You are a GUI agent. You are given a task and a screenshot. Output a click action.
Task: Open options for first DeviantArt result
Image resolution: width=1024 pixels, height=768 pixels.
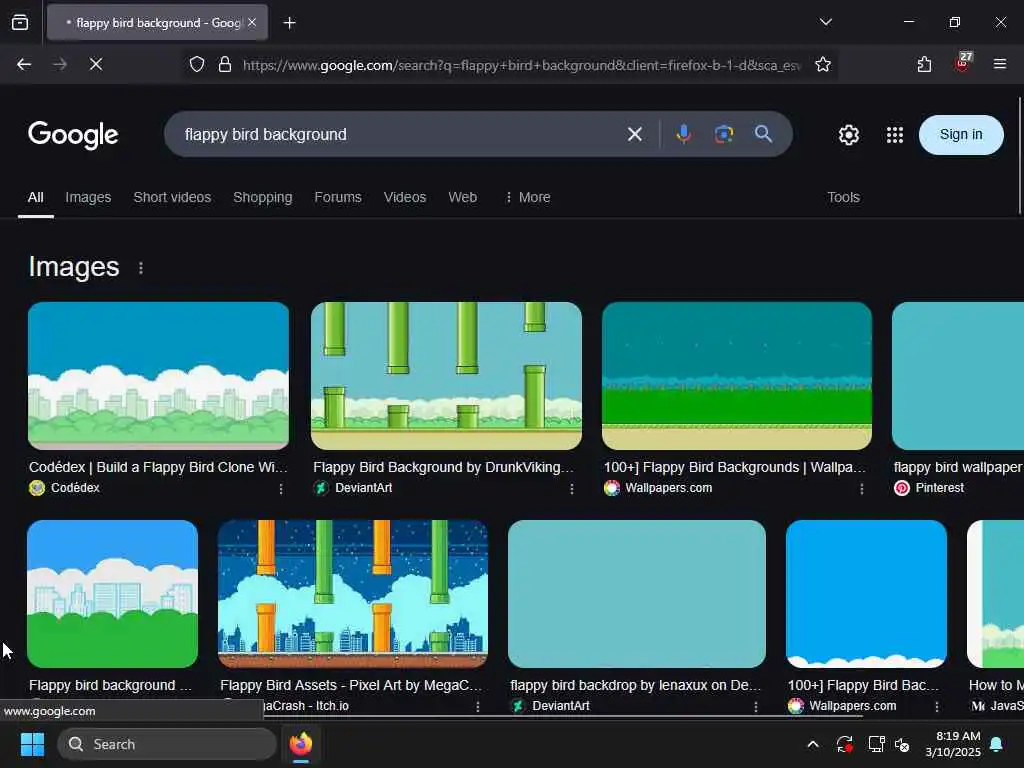click(x=571, y=488)
